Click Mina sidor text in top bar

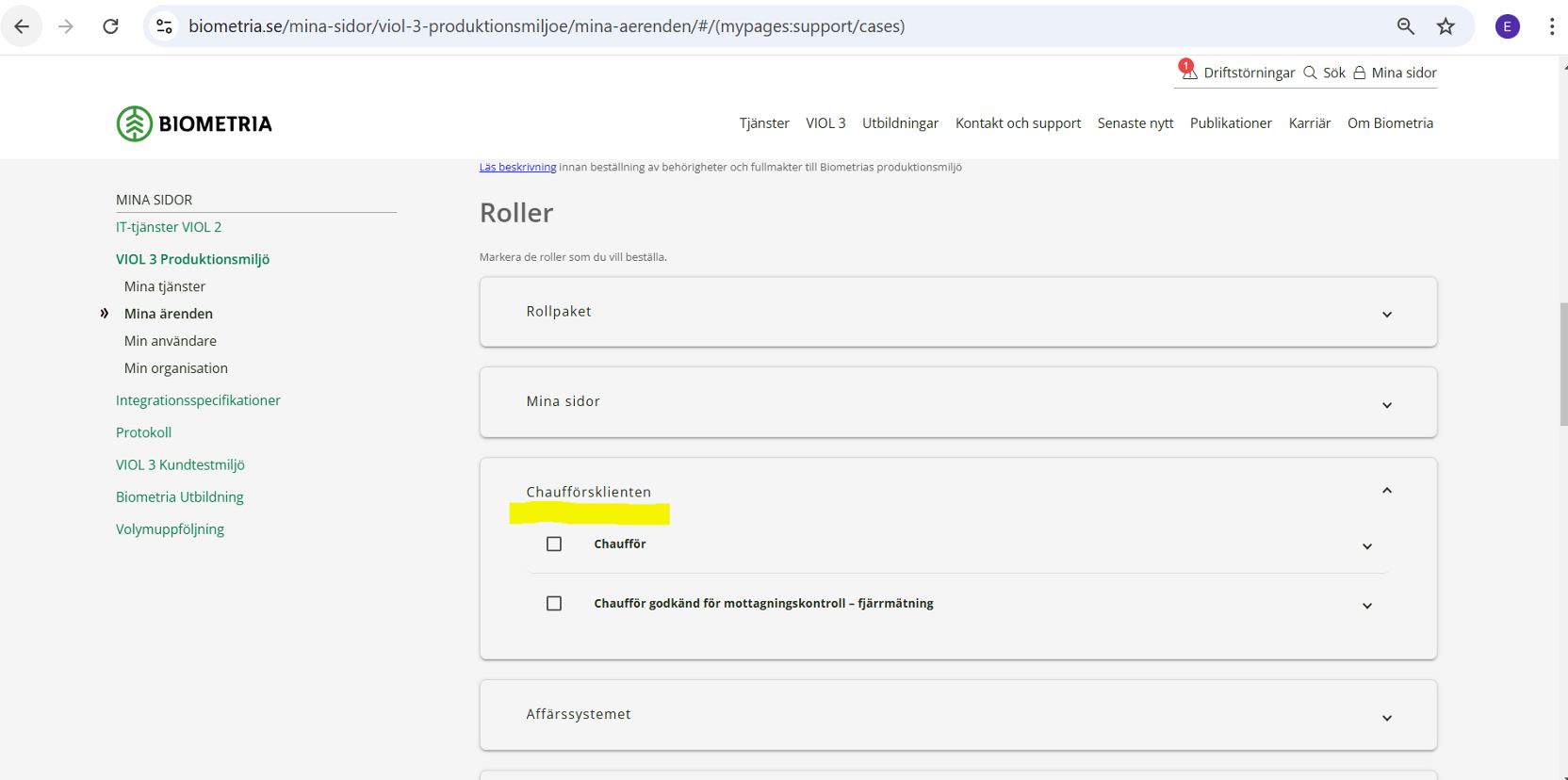[x=1404, y=73]
